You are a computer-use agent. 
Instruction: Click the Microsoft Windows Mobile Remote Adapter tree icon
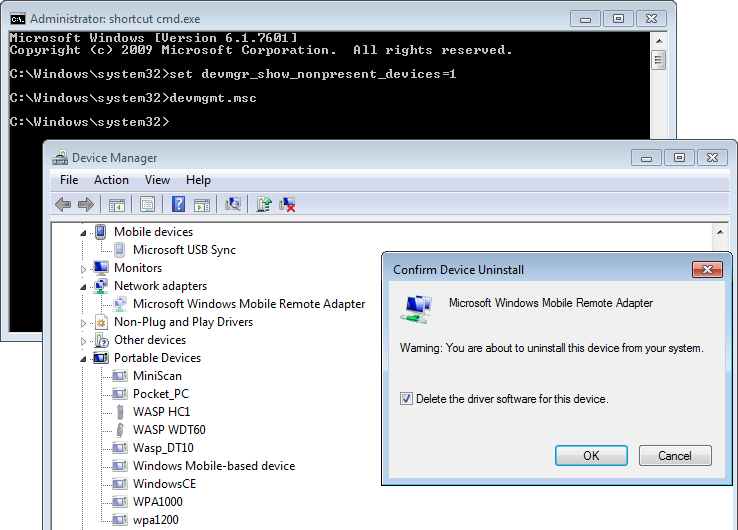[120, 304]
